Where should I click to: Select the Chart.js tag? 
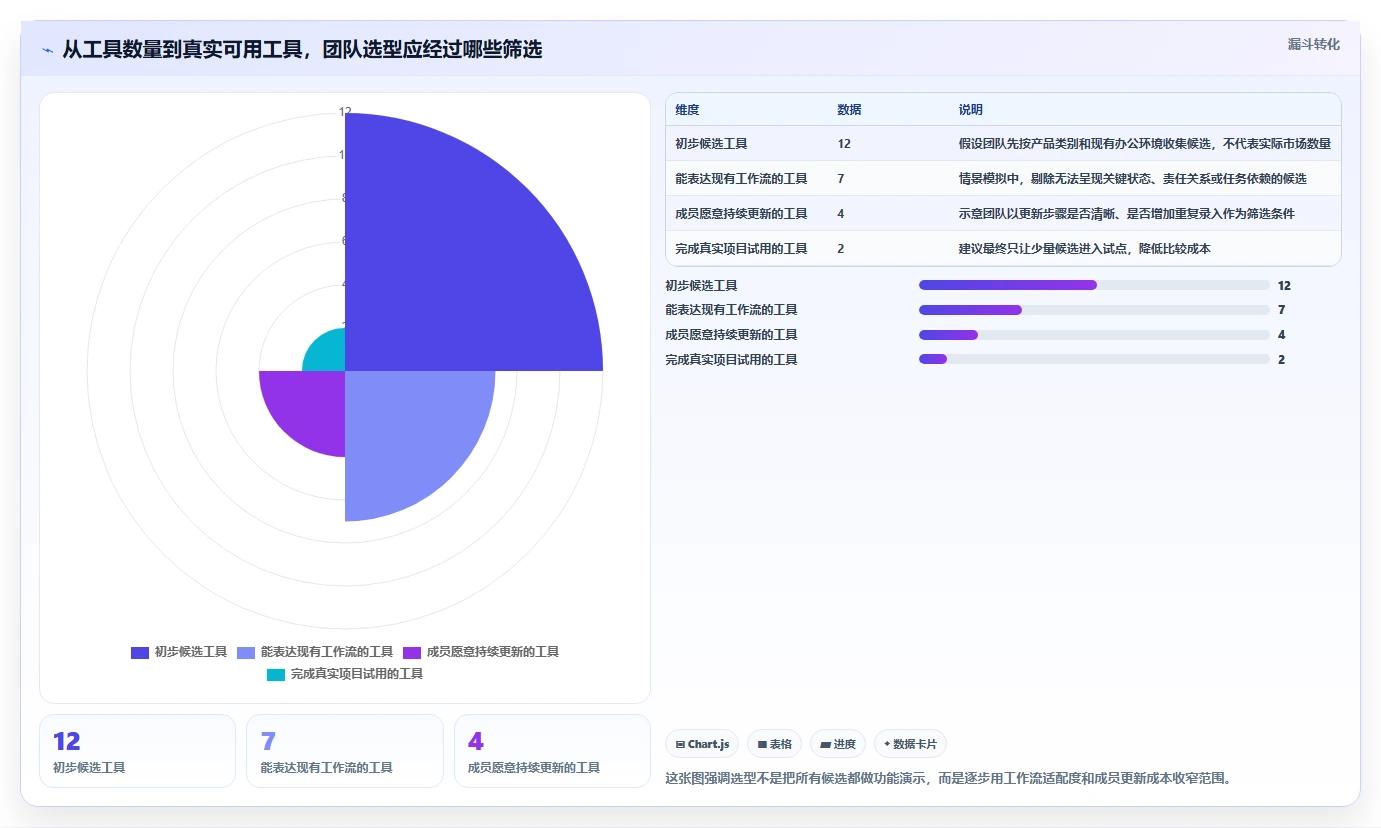click(x=702, y=744)
